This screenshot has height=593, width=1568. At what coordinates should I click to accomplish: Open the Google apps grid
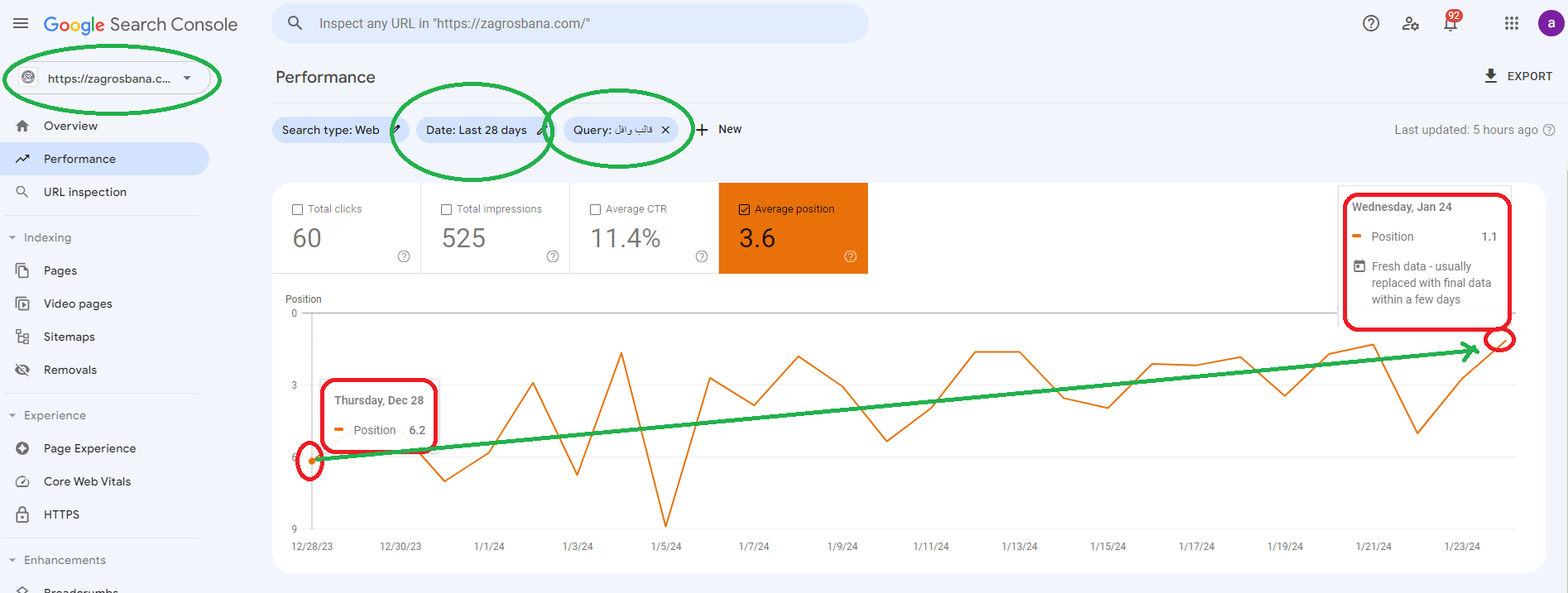coord(1511,24)
